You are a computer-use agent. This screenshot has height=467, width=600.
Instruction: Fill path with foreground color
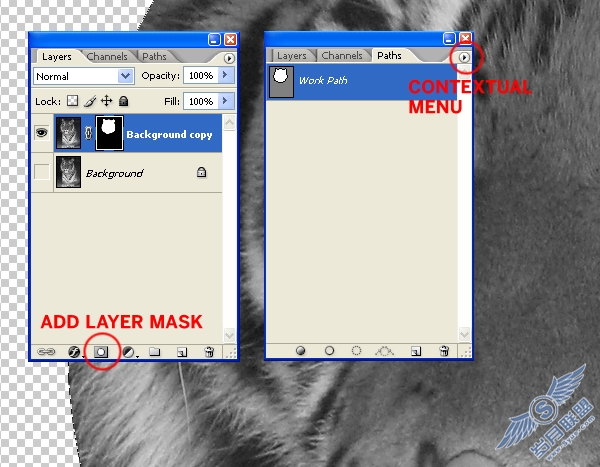(301, 350)
